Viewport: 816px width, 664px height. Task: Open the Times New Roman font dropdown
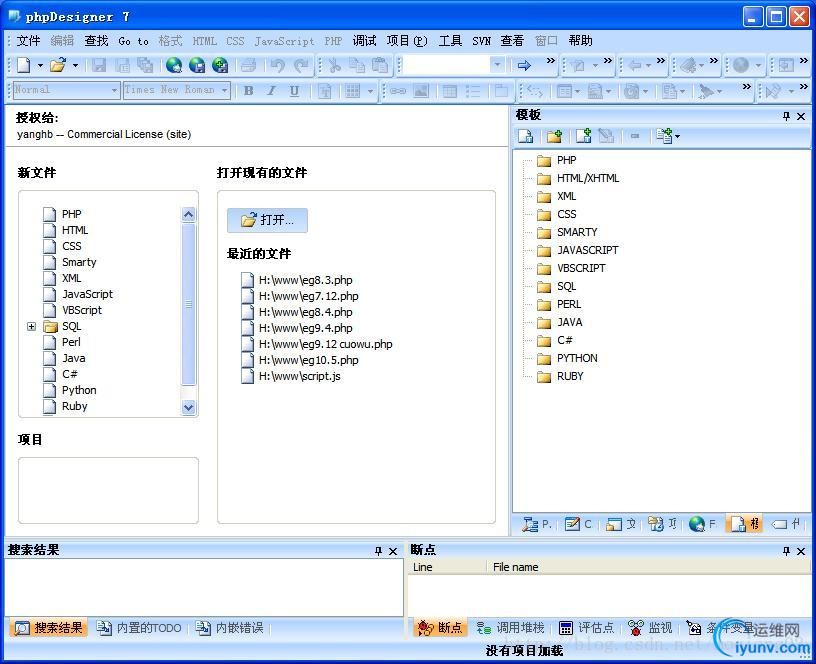click(x=224, y=91)
